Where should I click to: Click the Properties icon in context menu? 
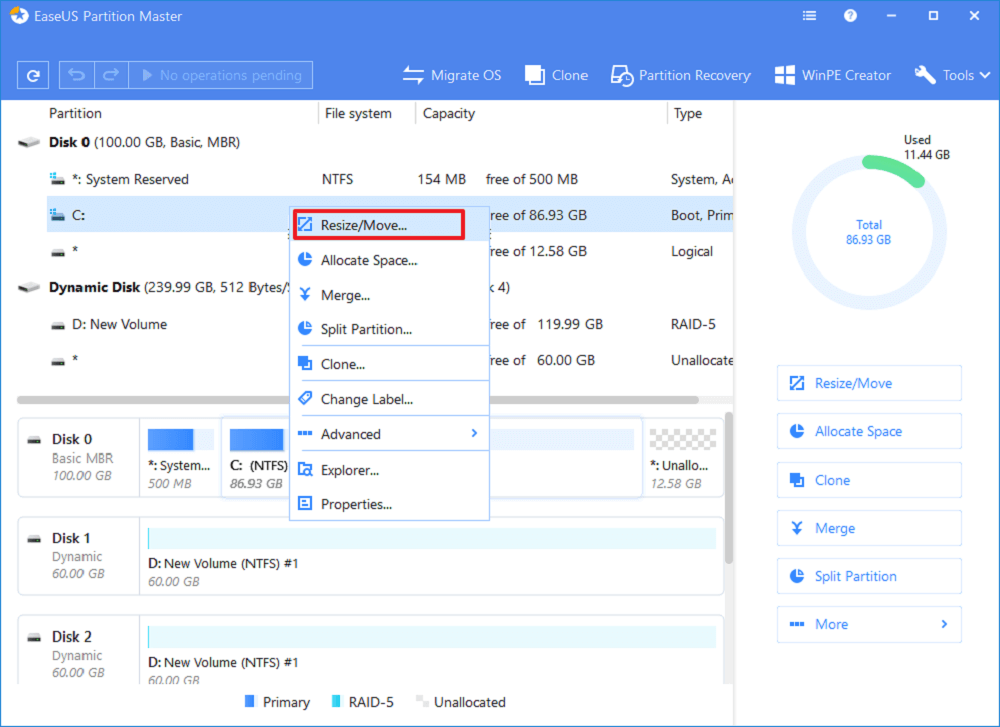[305, 503]
